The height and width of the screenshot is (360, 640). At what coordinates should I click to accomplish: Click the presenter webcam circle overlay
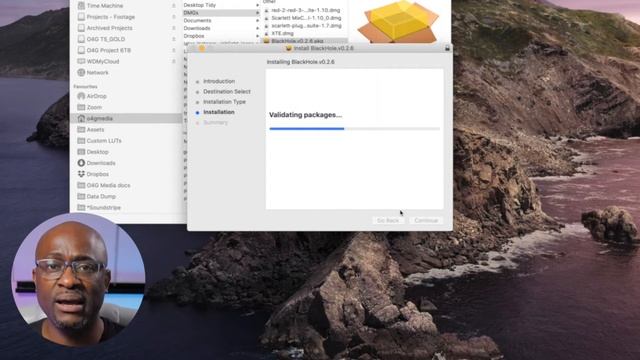tap(78, 279)
